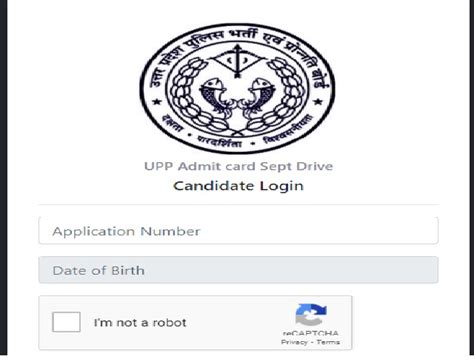Click the center of the police board logo
The width and height of the screenshot is (474, 362).
coord(237,88)
